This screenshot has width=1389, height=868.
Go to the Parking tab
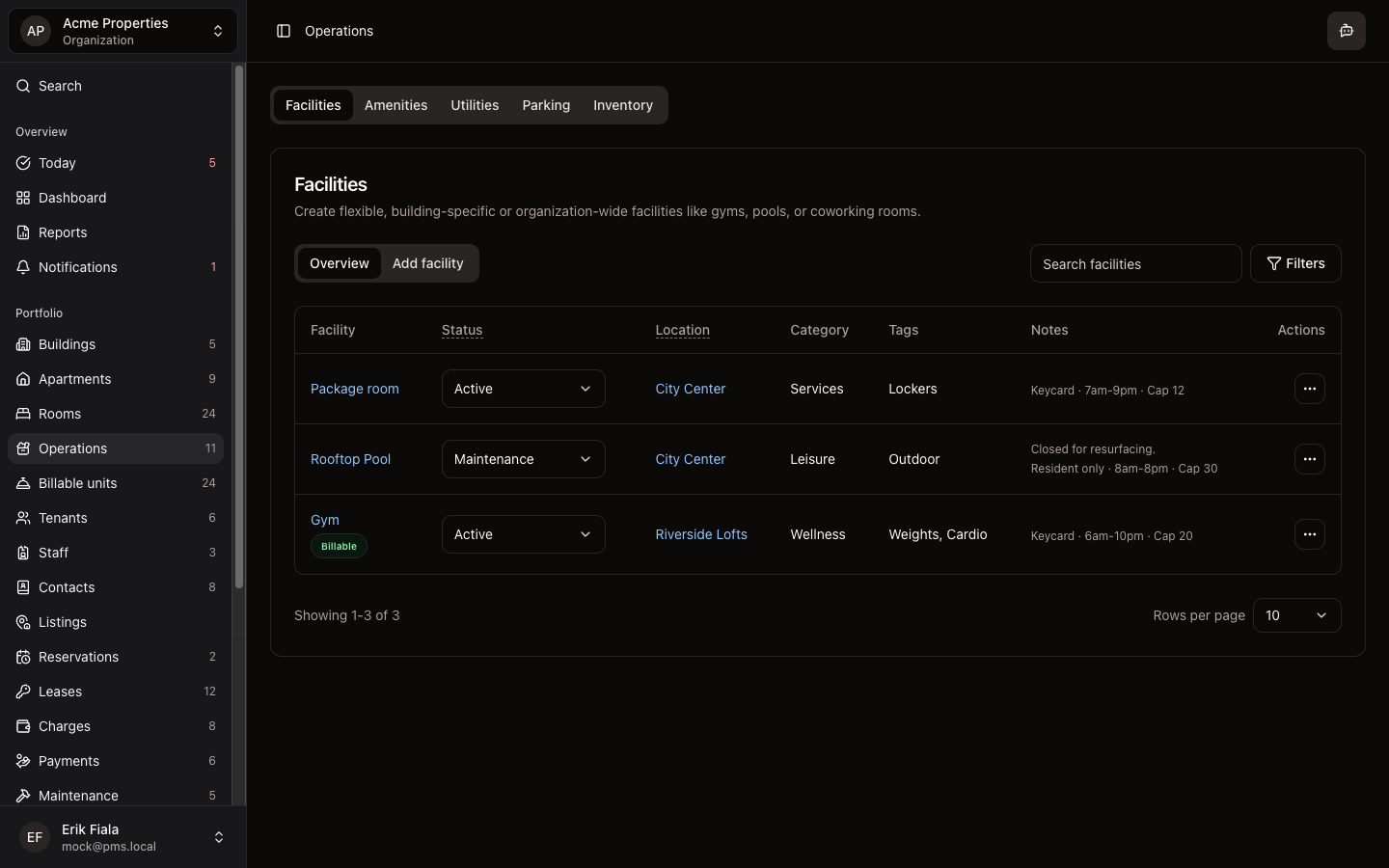click(x=546, y=105)
